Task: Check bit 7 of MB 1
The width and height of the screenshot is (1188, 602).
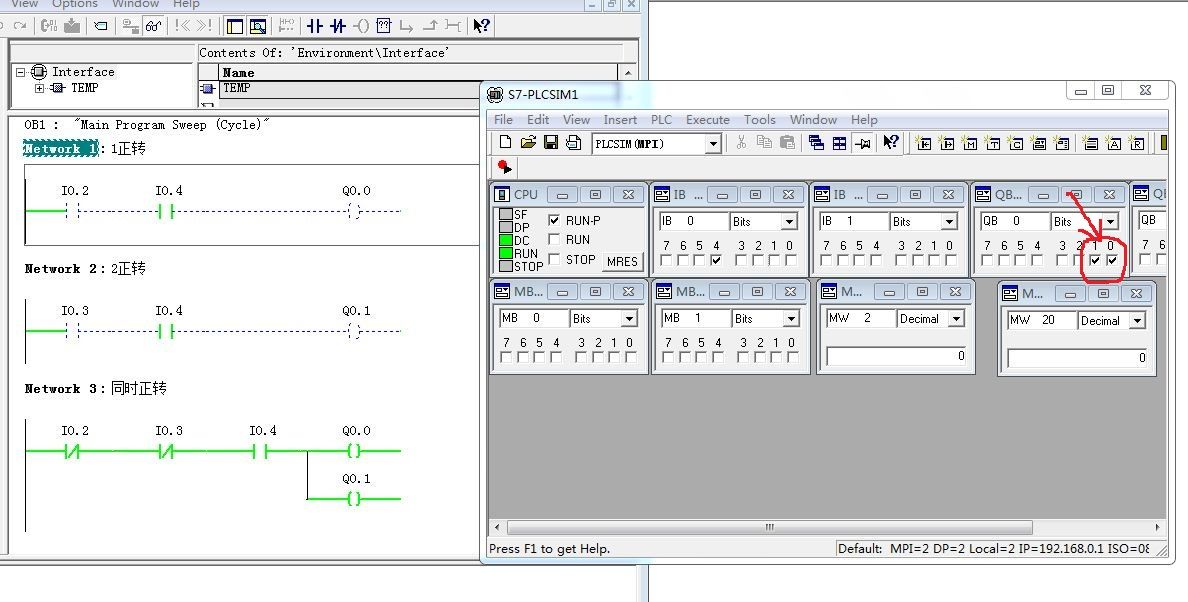Action: (667, 357)
